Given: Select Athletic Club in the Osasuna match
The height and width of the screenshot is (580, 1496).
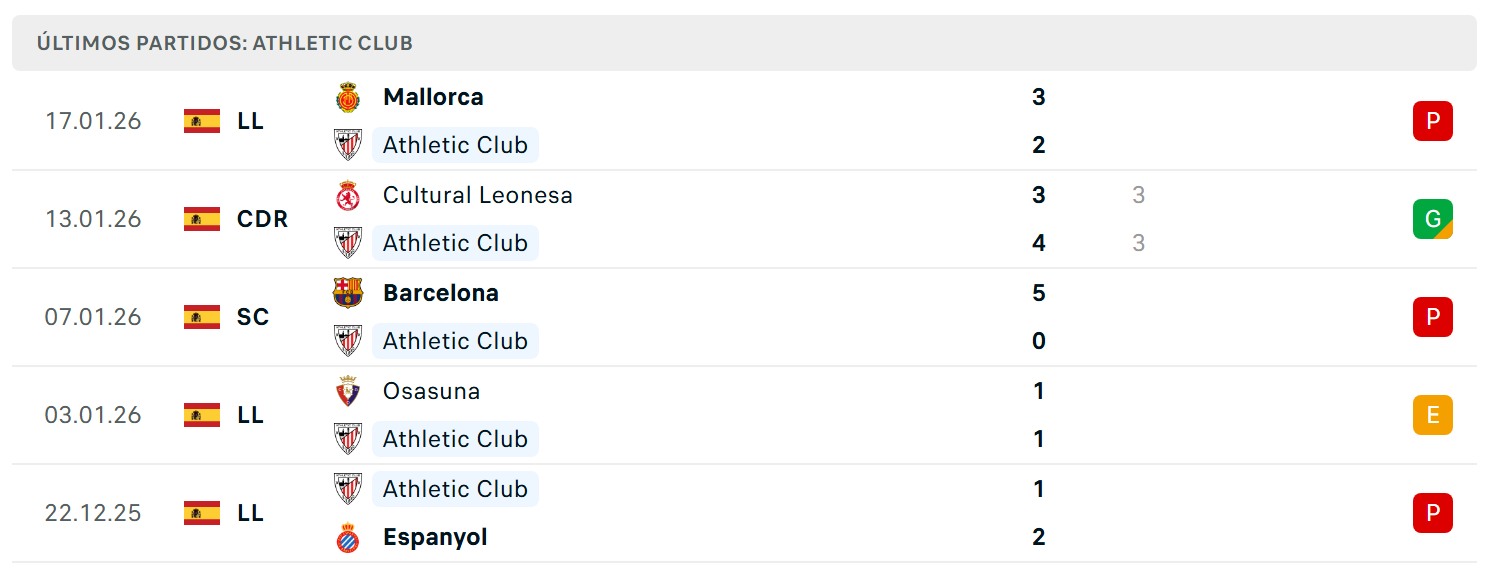Looking at the screenshot, I should (x=455, y=439).
